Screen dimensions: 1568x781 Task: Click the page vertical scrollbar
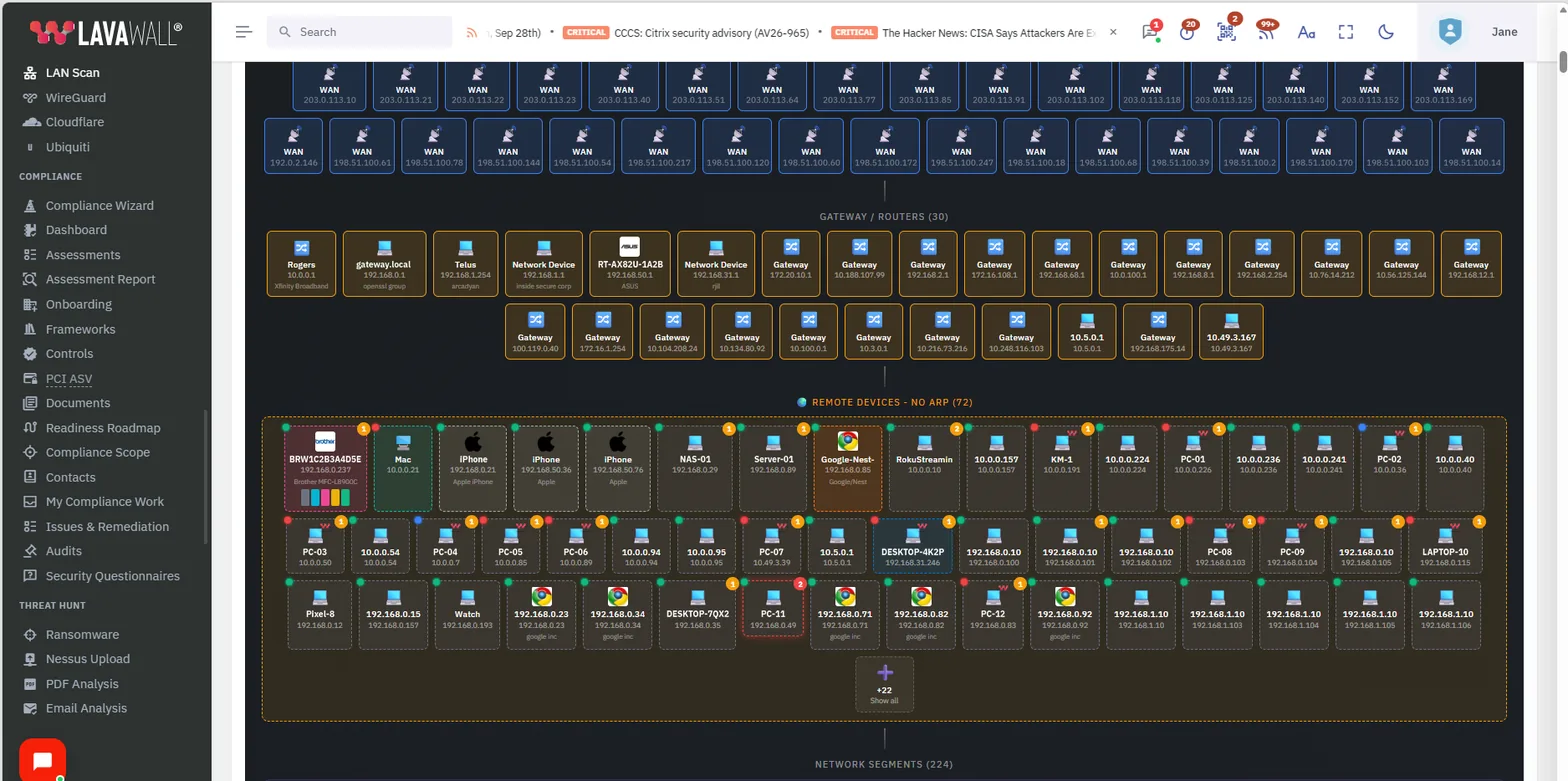coord(1562,63)
